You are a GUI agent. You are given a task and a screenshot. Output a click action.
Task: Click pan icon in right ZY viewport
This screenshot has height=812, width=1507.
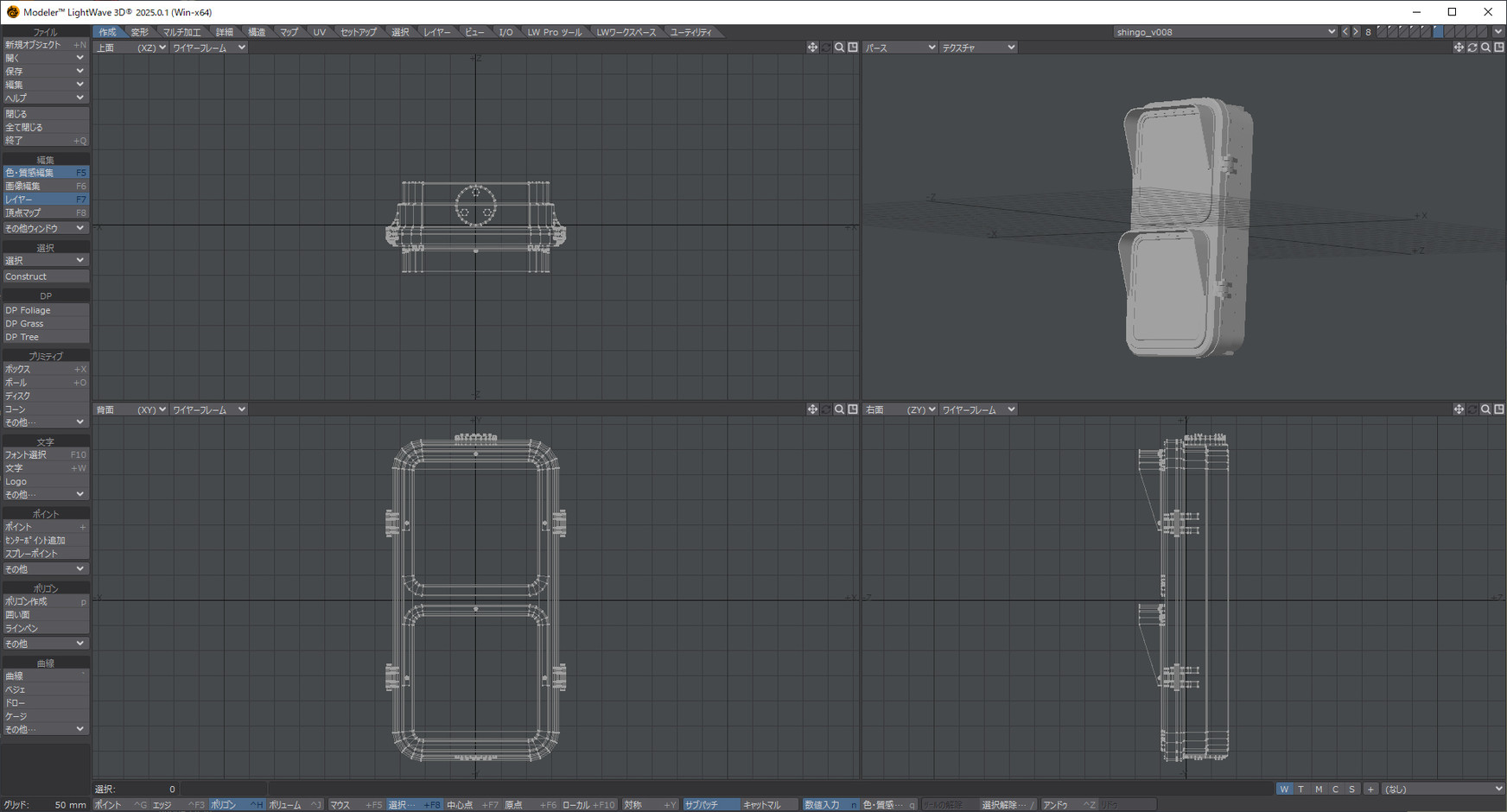[1459, 409]
